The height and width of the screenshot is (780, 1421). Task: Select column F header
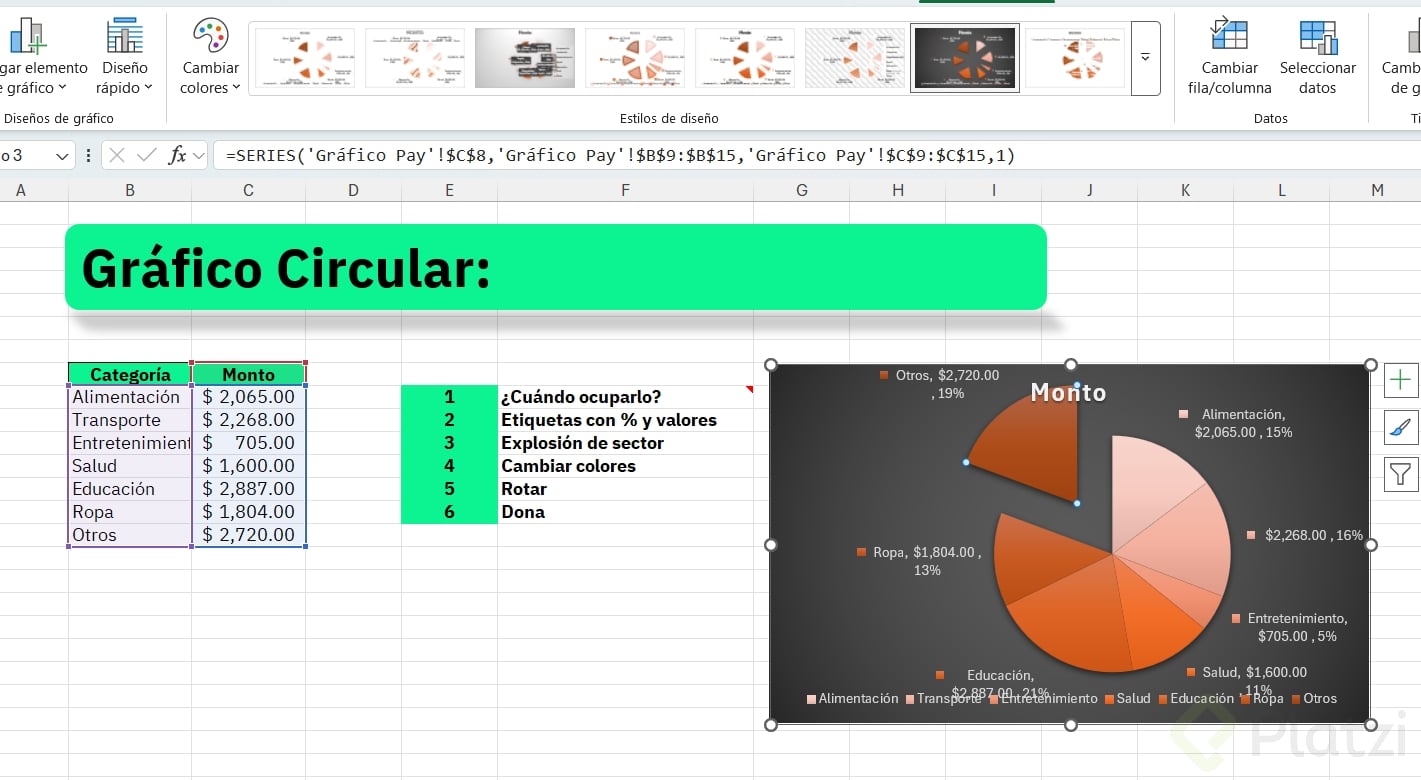[x=625, y=190]
